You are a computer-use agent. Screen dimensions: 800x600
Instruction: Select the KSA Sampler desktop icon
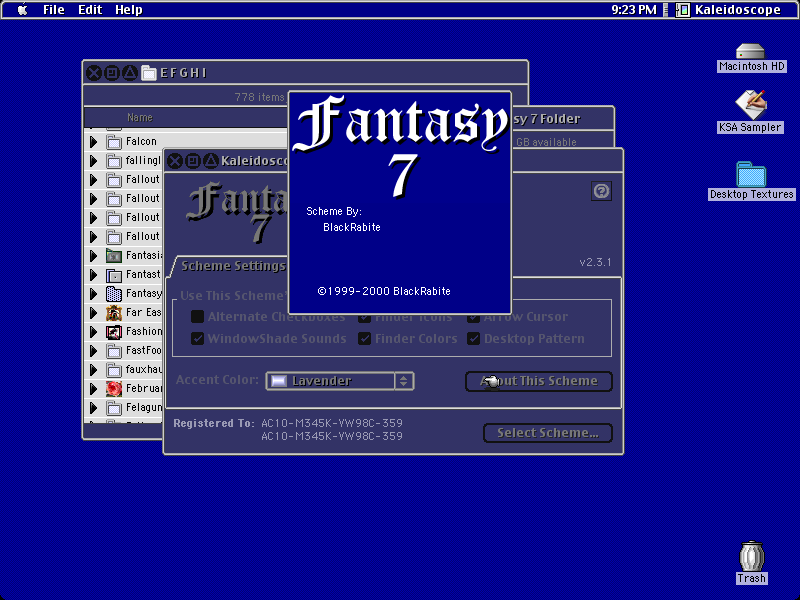pos(750,104)
